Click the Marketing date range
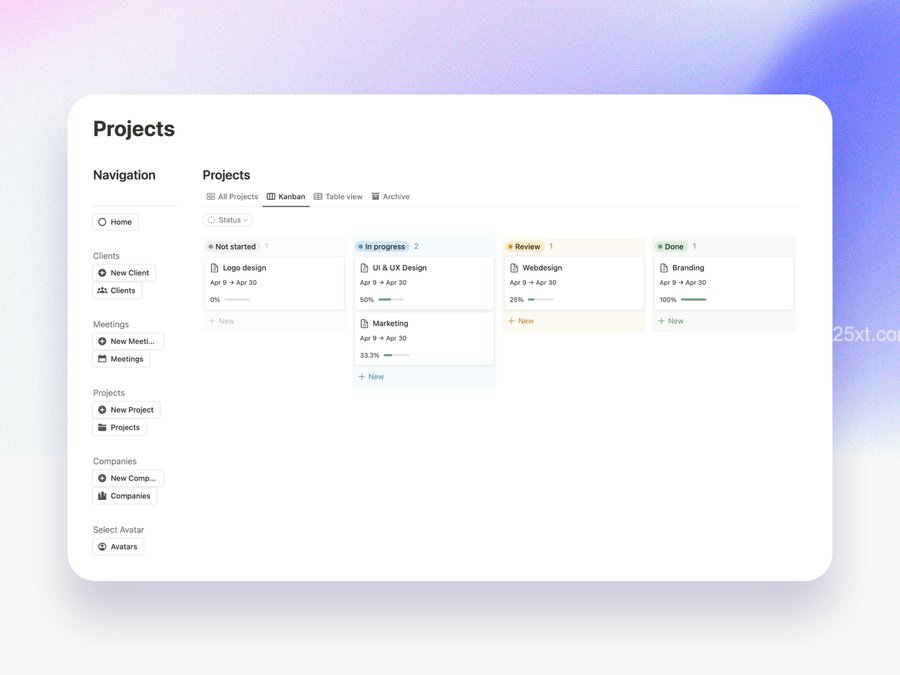900x675 pixels. coord(383,339)
